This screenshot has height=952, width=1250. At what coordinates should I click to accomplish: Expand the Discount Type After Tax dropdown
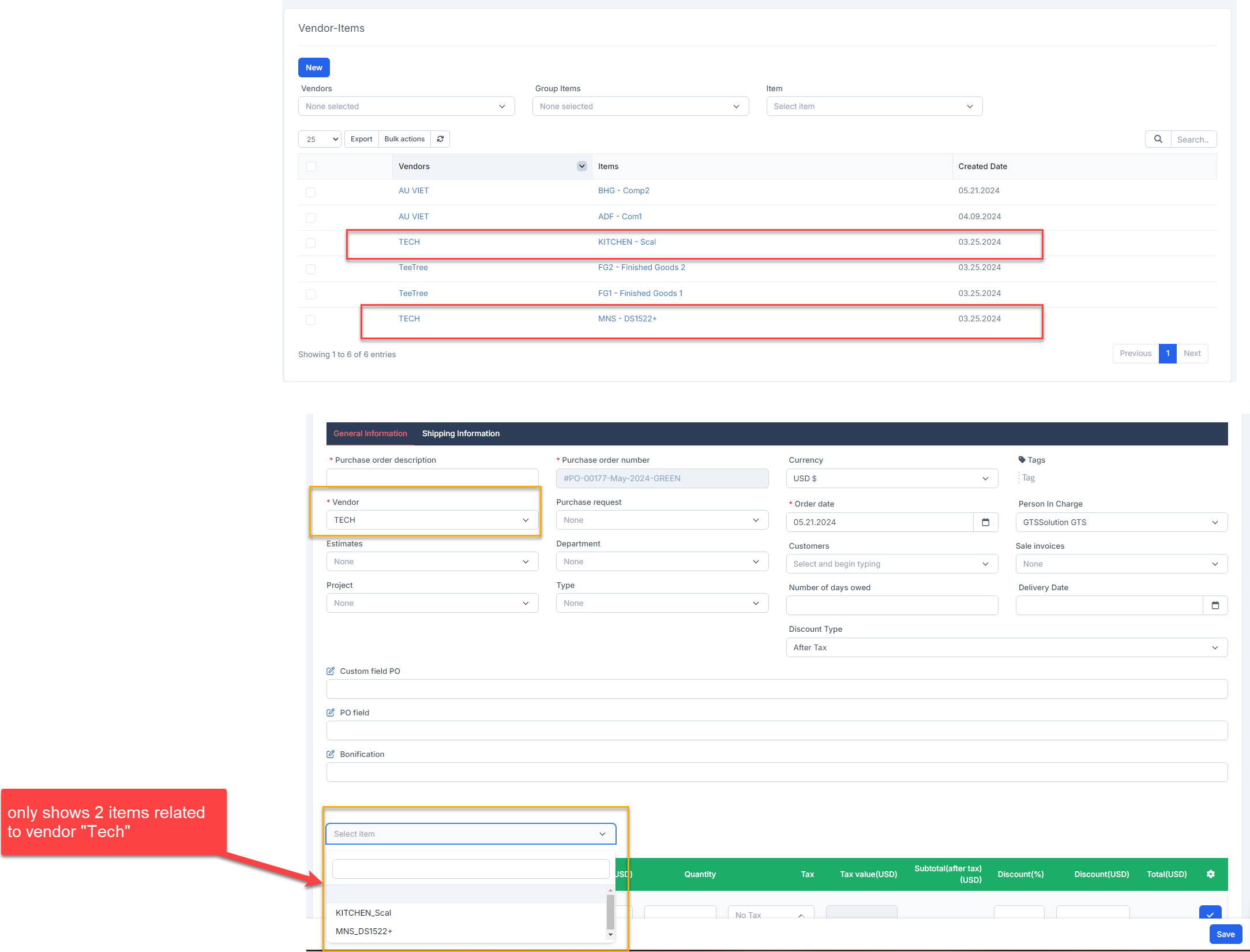(1006, 647)
